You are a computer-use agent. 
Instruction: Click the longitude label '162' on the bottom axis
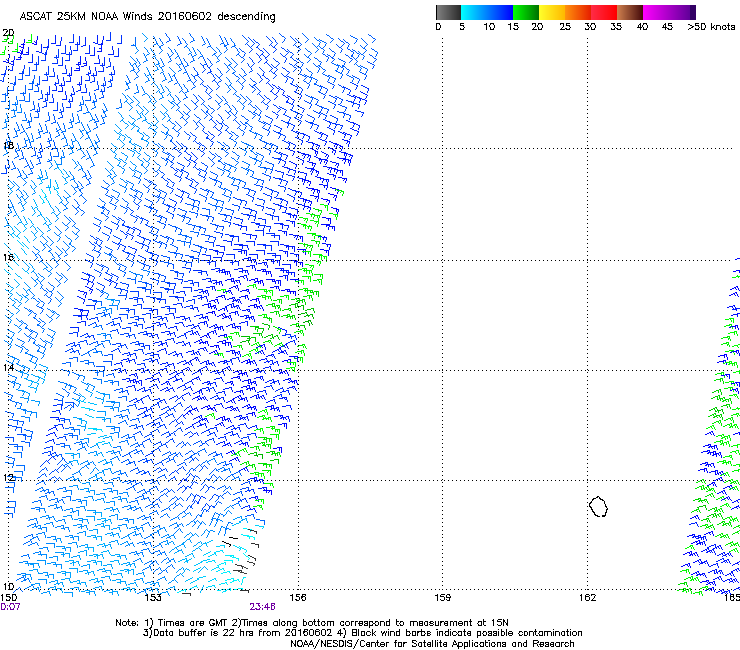(587, 598)
